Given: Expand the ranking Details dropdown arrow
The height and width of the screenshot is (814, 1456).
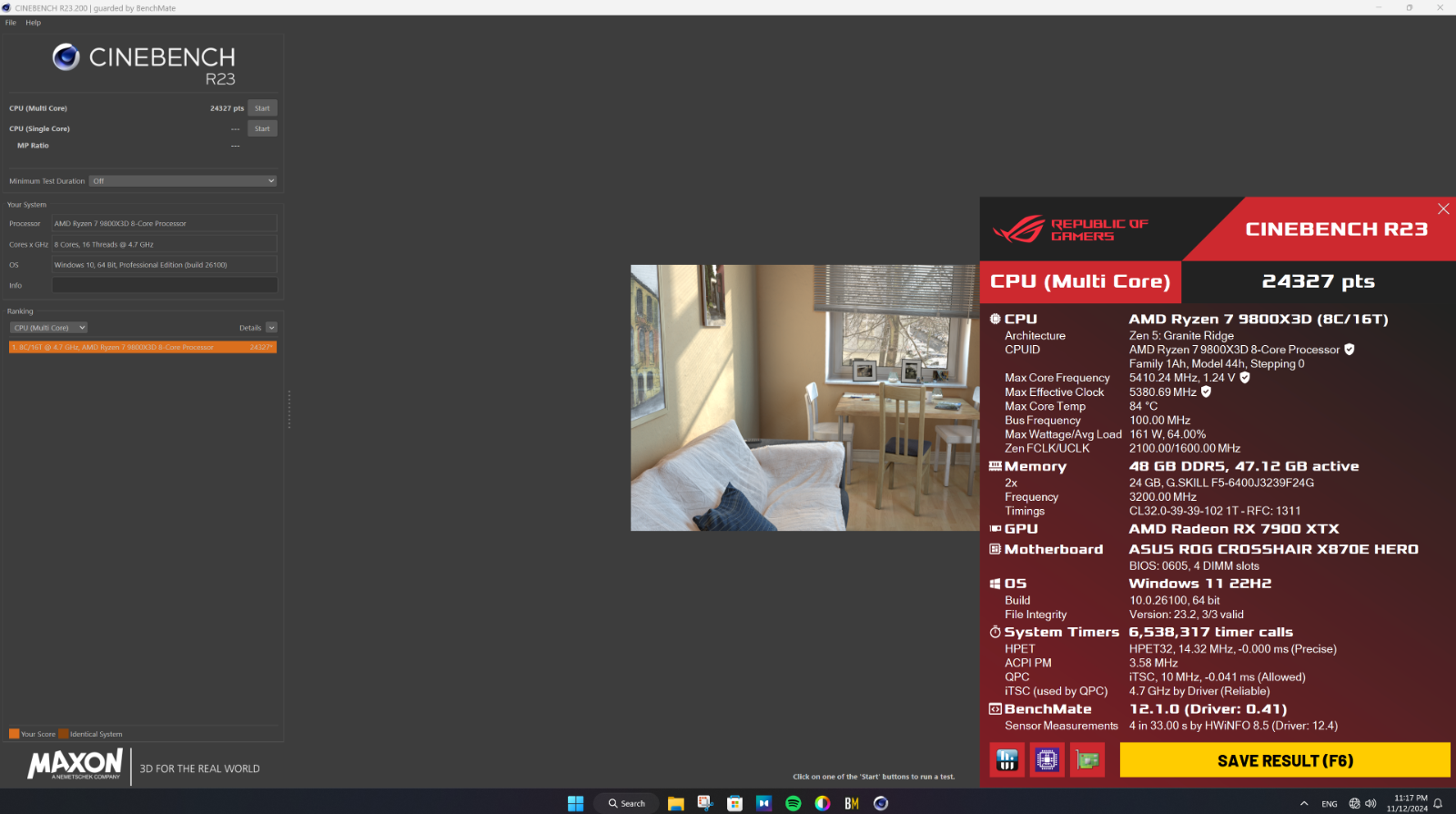Looking at the screenshot, I should [271, 328].
